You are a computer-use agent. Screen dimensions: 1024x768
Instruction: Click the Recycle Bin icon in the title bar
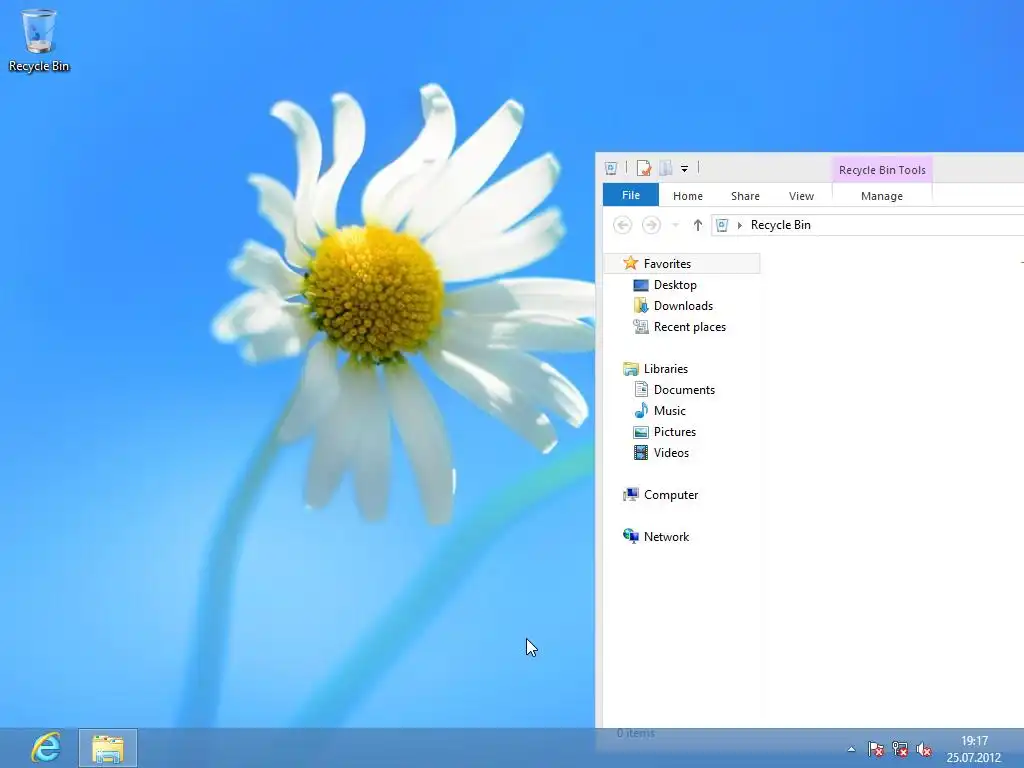(611, 168)
